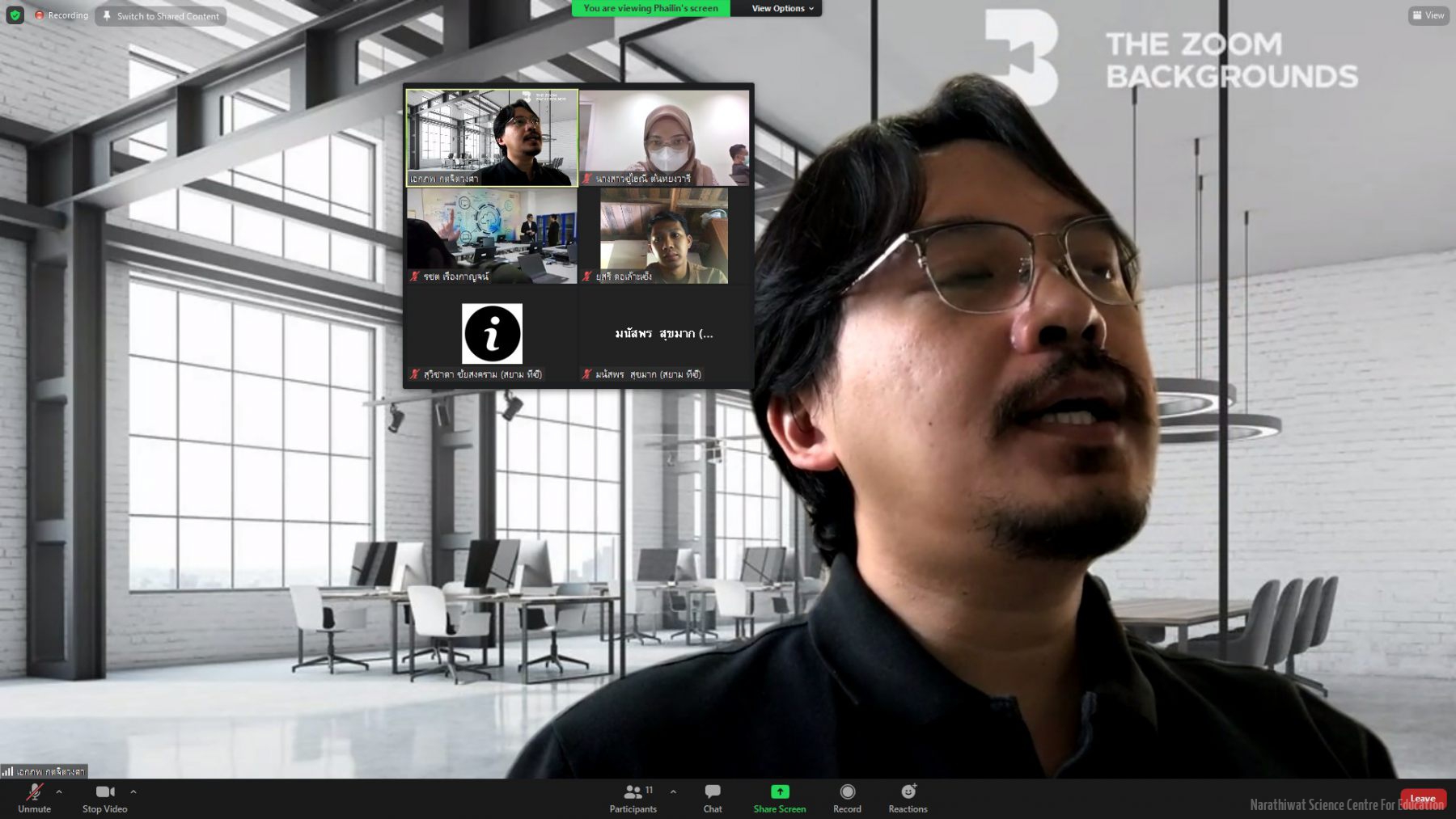This screenshot has height=819, width=1456.
Task: Open the View layout button
Action: click(x=1428, y=15)
